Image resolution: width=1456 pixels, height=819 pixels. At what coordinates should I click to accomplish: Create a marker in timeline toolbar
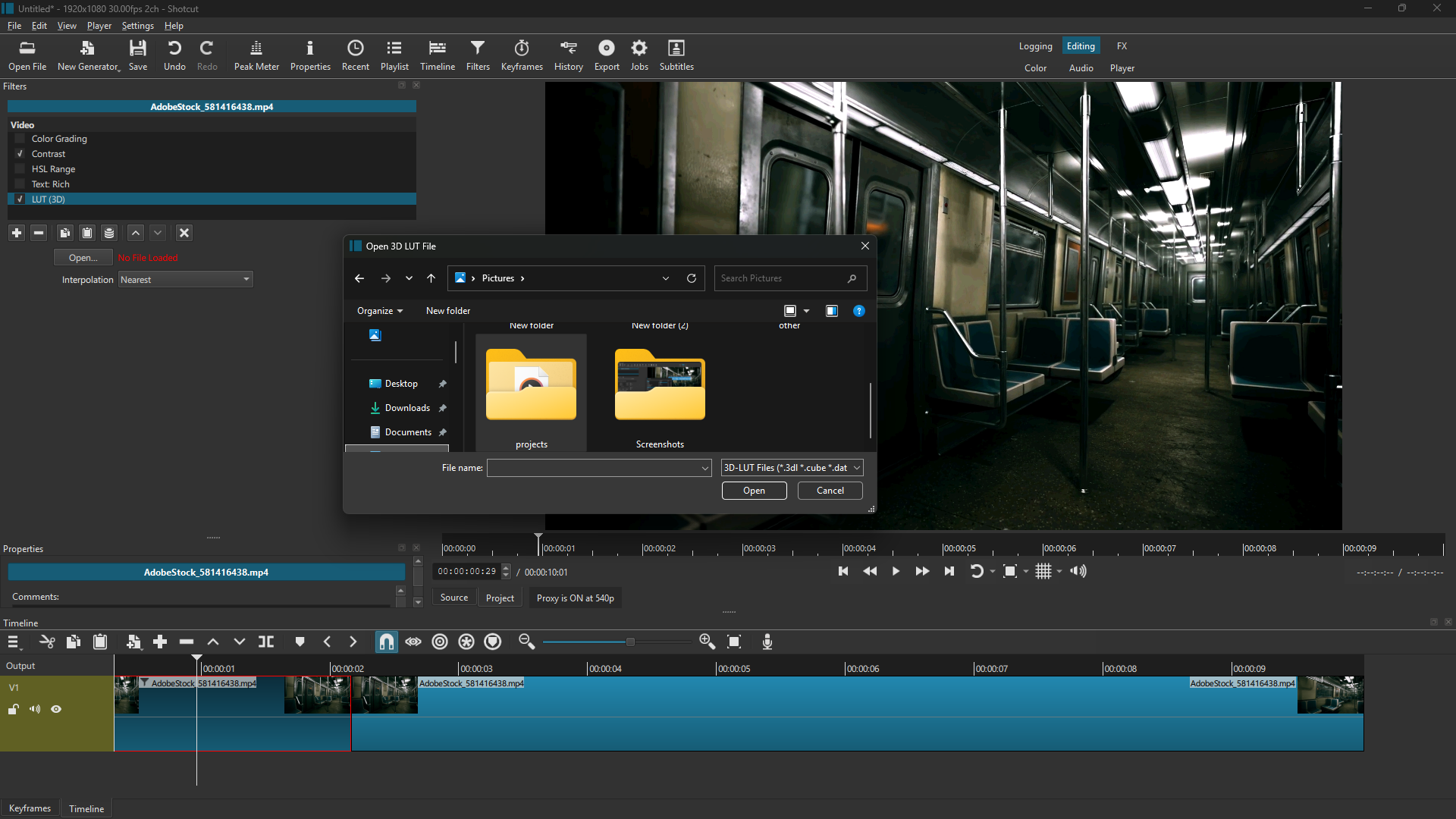300,642
